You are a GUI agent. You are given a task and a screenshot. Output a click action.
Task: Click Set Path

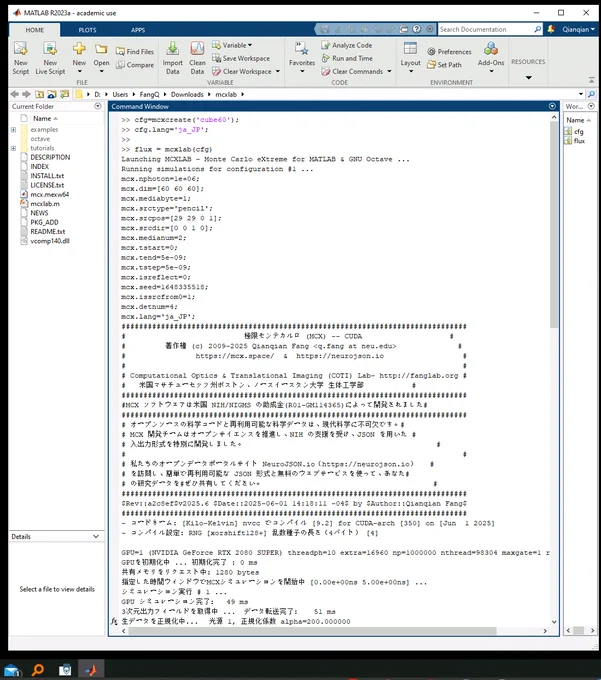[444, 65]
